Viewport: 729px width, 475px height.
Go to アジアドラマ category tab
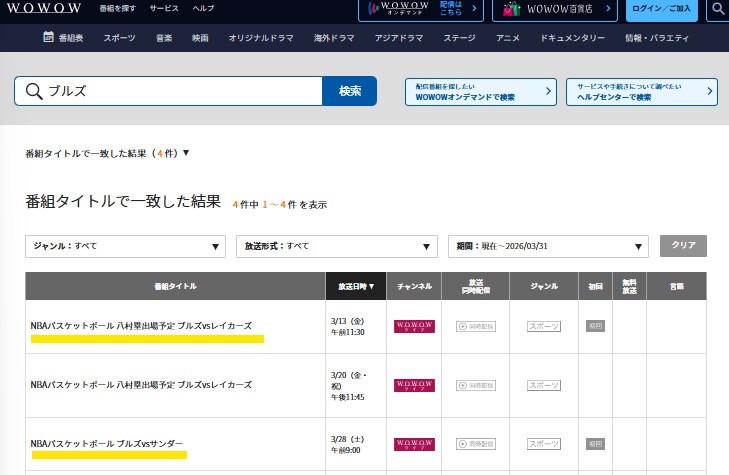[x=399, y=38]
